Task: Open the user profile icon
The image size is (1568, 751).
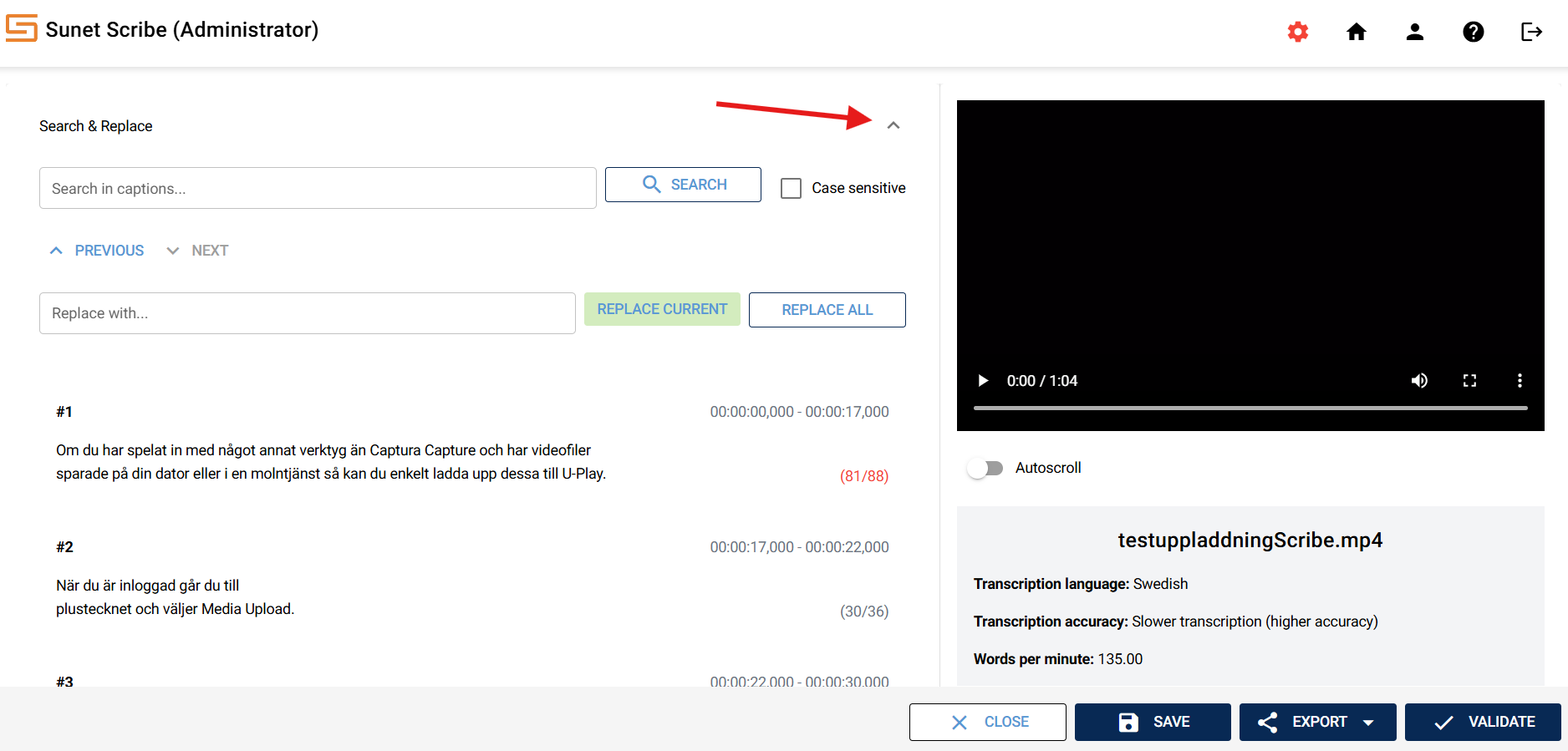Action: pos(1414,32)
